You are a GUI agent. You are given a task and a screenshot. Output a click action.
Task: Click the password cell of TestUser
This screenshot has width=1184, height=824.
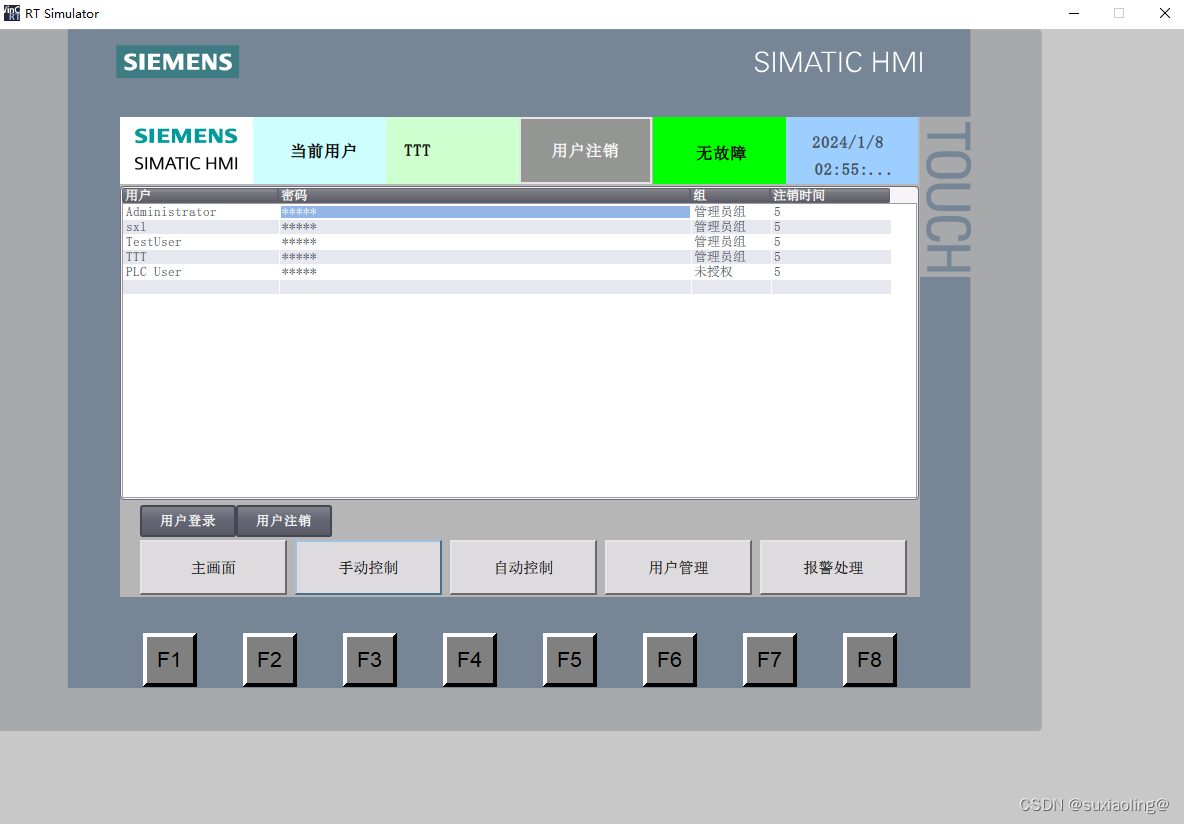click(x=485, y=242)
